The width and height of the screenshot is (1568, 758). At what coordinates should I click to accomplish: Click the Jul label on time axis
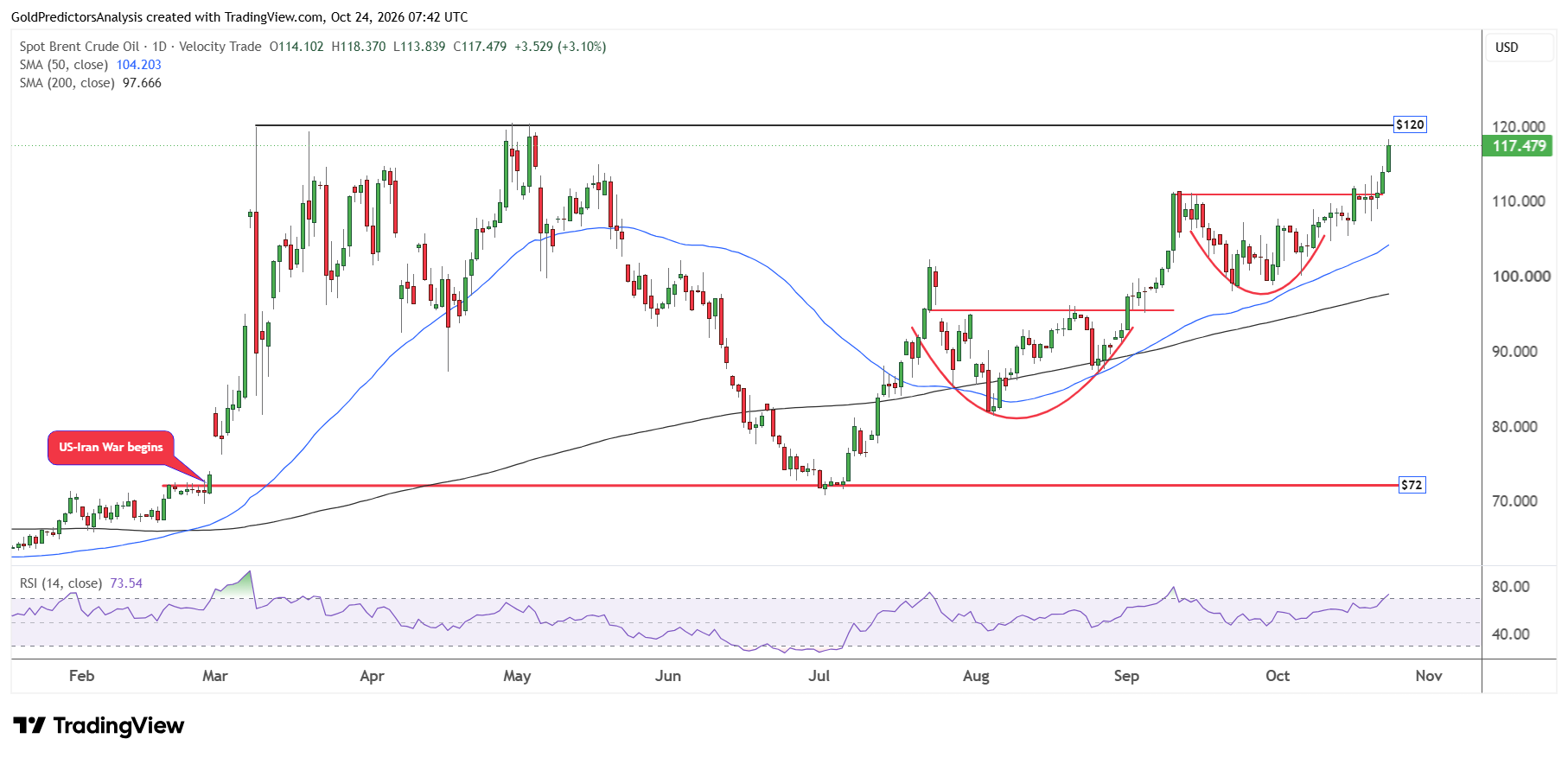(x=819, y=676)
